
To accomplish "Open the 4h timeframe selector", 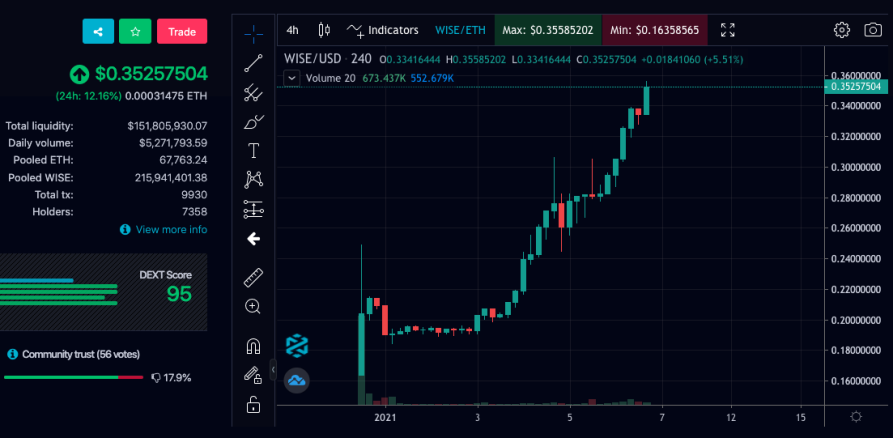I will click(292, 30).
